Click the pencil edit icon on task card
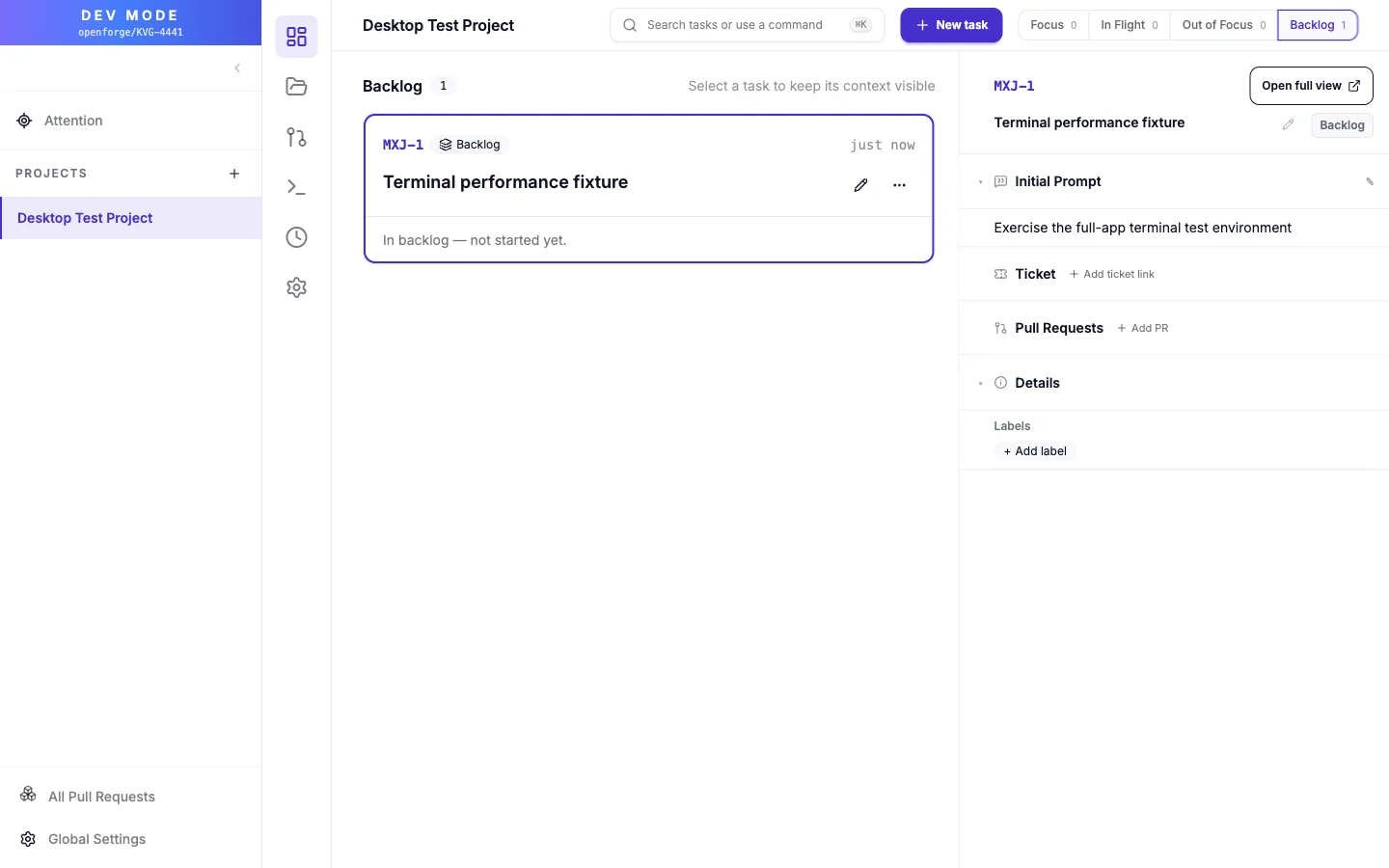The width and height of the screenshot is (1389, 868). (x=861, y=185)
